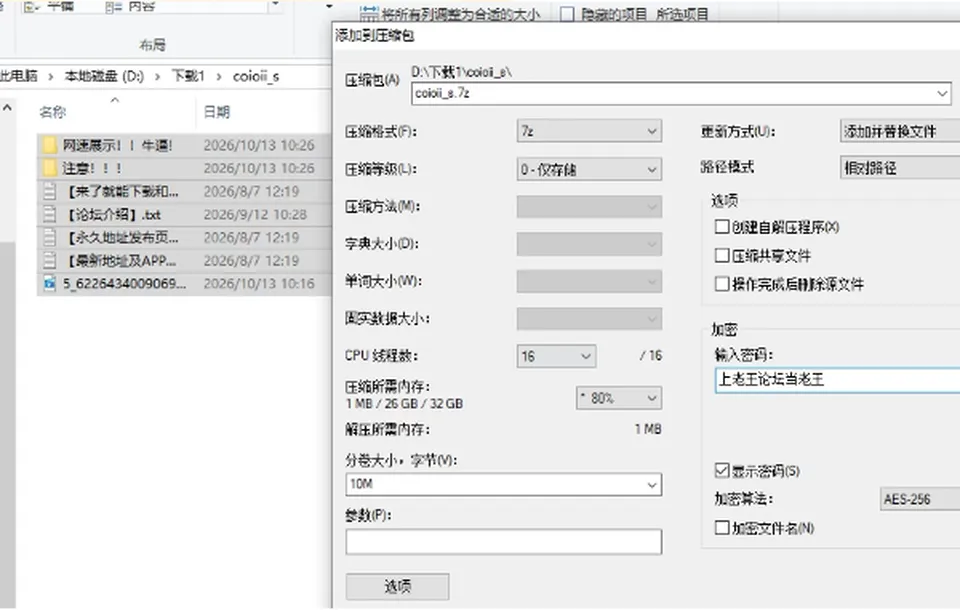Select the 注意 folder icon

coord(50,168)
